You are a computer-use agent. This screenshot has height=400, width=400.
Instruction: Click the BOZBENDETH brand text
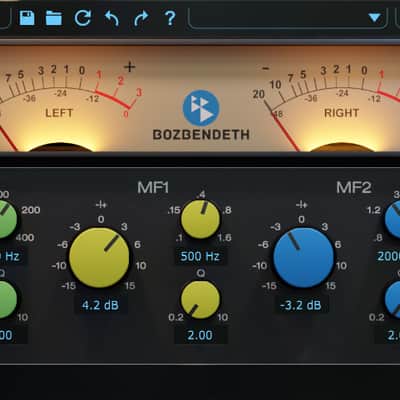click(201, 135)
